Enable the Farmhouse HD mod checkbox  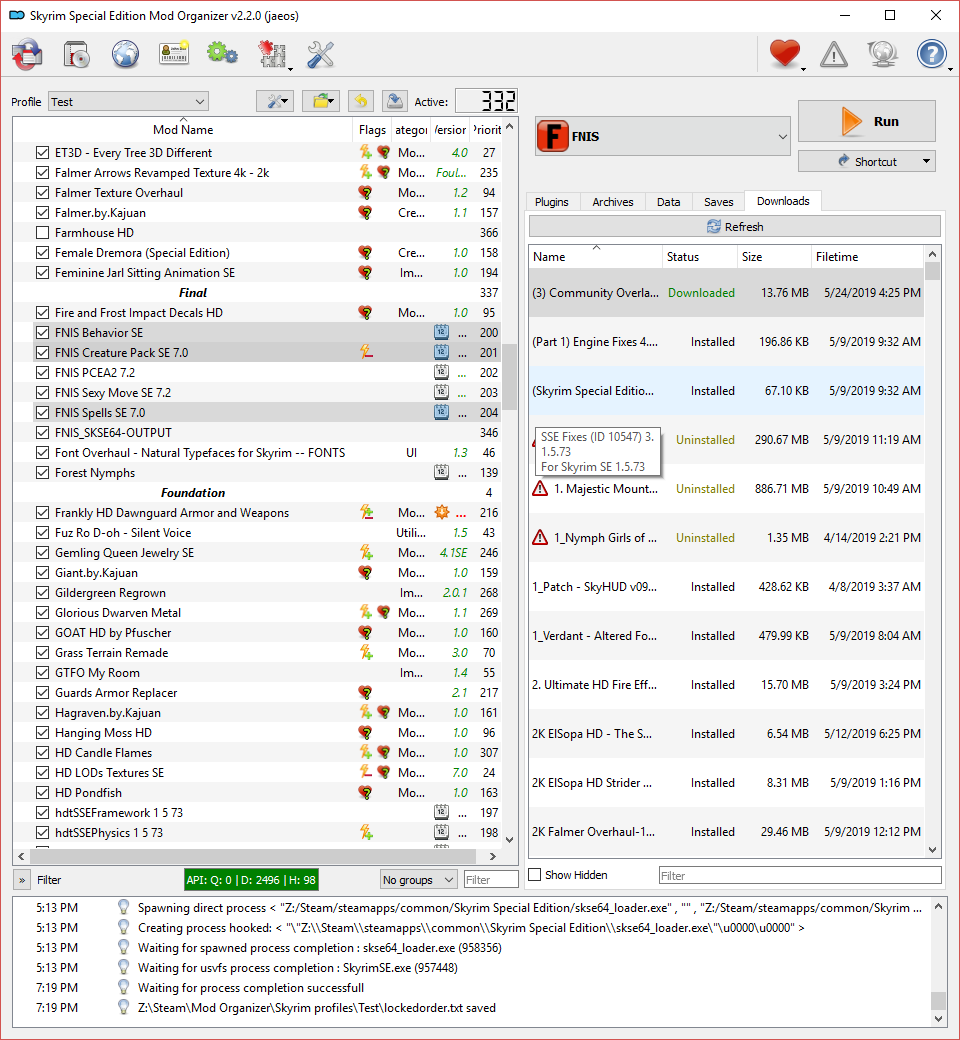click(x=42, y=233)
